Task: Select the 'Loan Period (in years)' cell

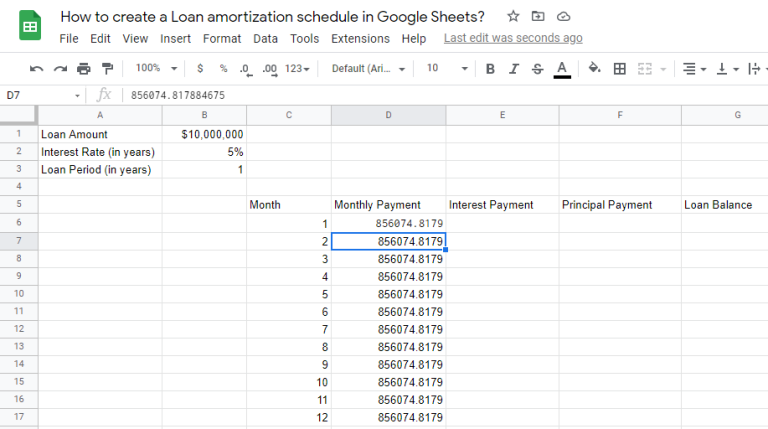Action: 100,169
